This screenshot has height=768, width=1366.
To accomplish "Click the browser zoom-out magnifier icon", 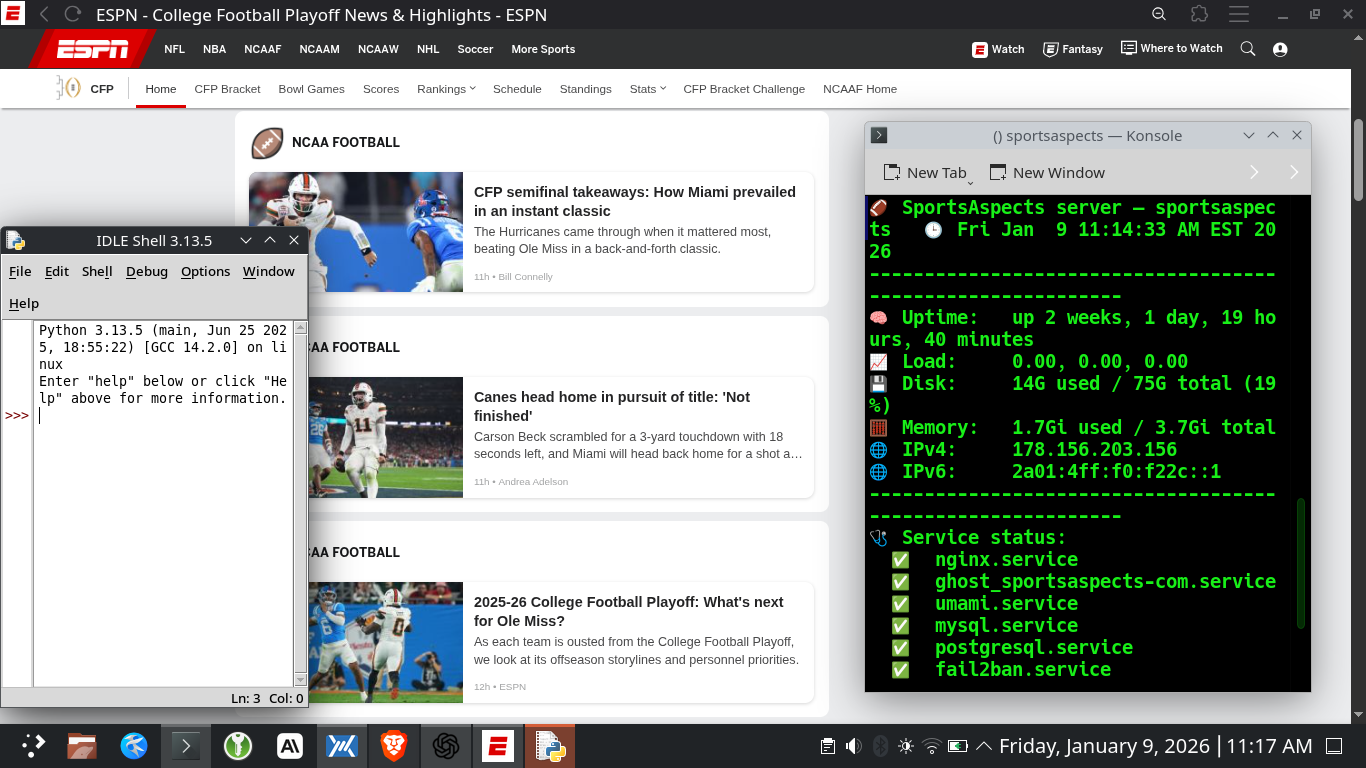I will tap(1159, 14).
